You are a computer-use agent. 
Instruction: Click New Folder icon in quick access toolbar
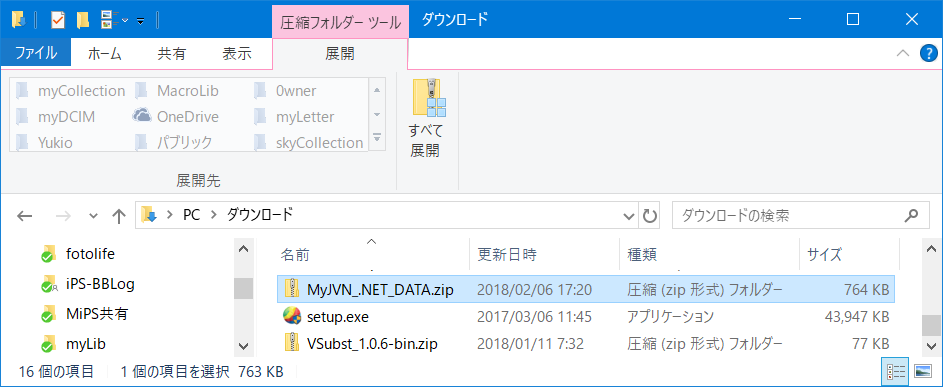[x=83, y=20]
